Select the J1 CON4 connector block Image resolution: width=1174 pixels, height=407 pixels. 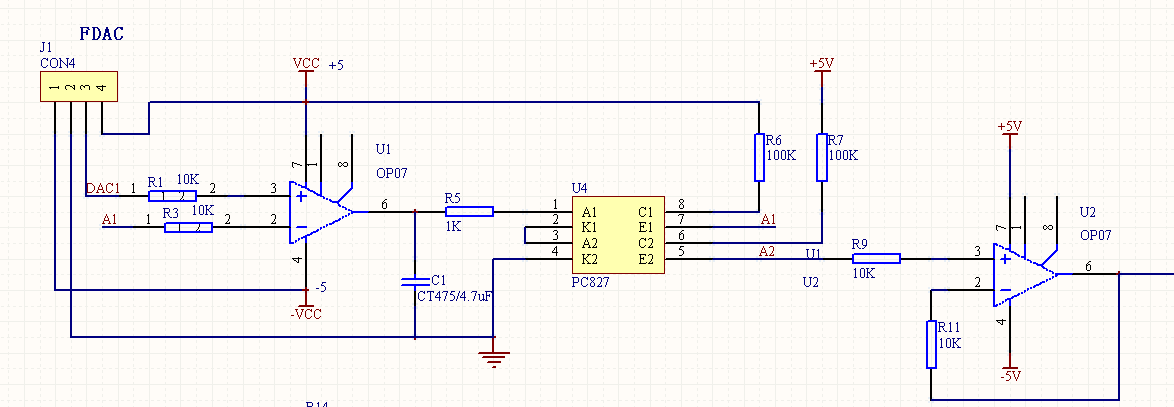click(79, 87)
